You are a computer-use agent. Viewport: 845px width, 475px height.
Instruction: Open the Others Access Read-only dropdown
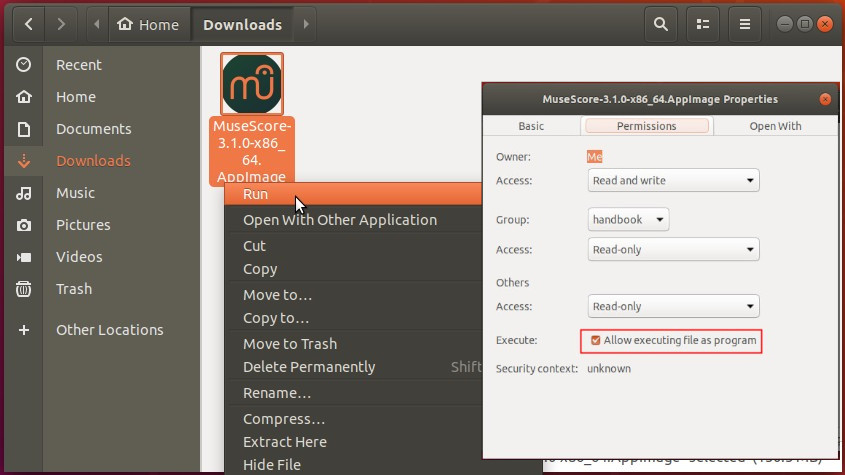point(673,306)
